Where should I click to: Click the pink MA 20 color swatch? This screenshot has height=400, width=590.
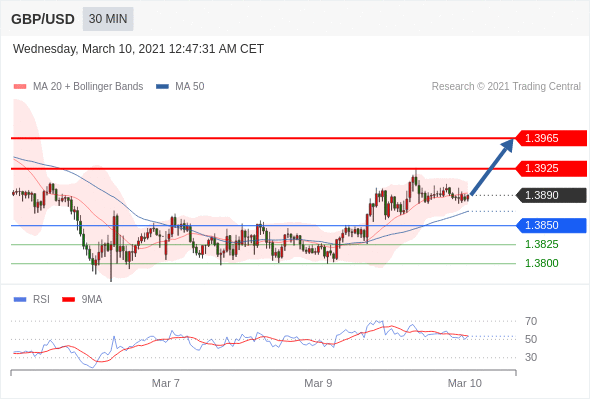click(x=20, y=87)
